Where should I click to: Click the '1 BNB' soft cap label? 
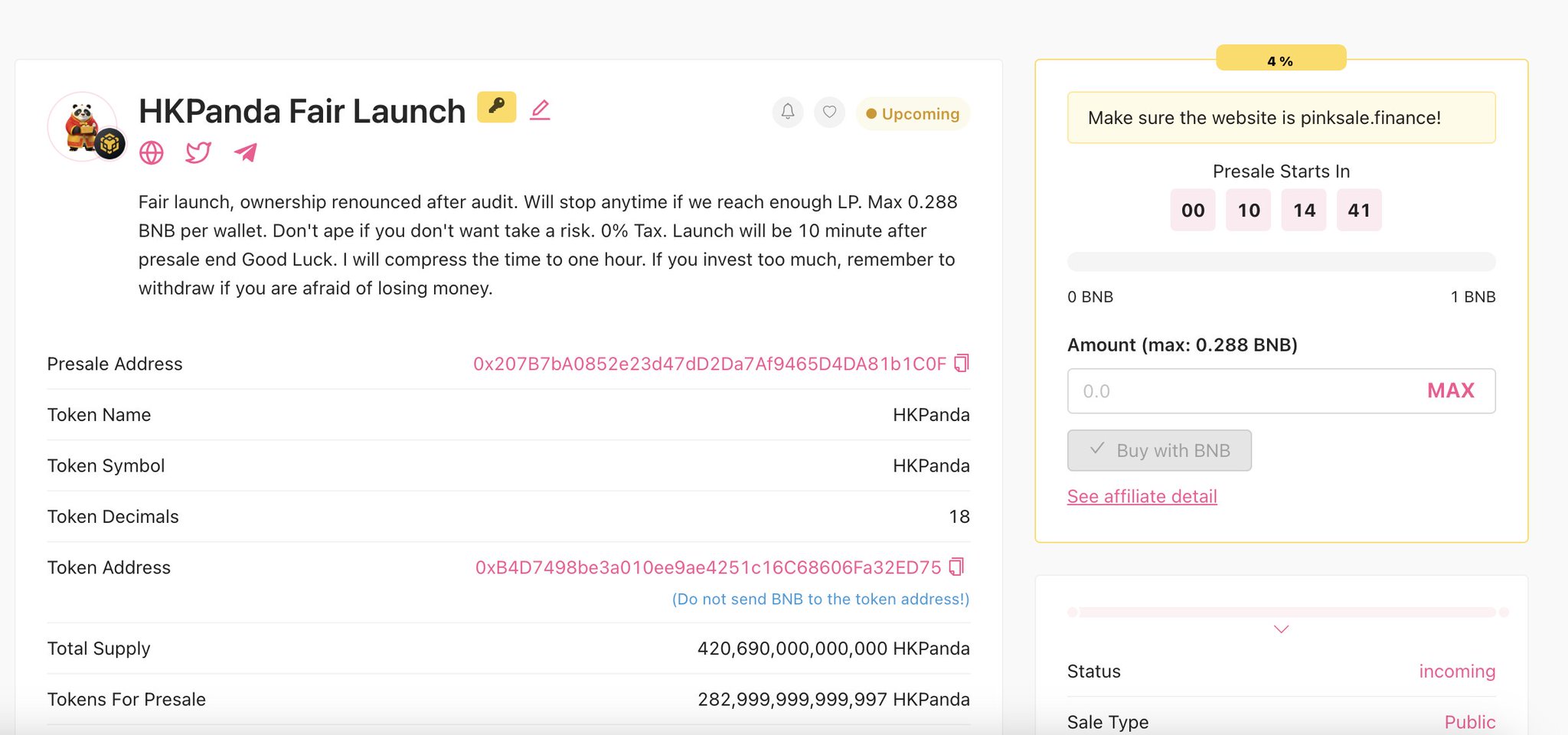point(1472,297)
